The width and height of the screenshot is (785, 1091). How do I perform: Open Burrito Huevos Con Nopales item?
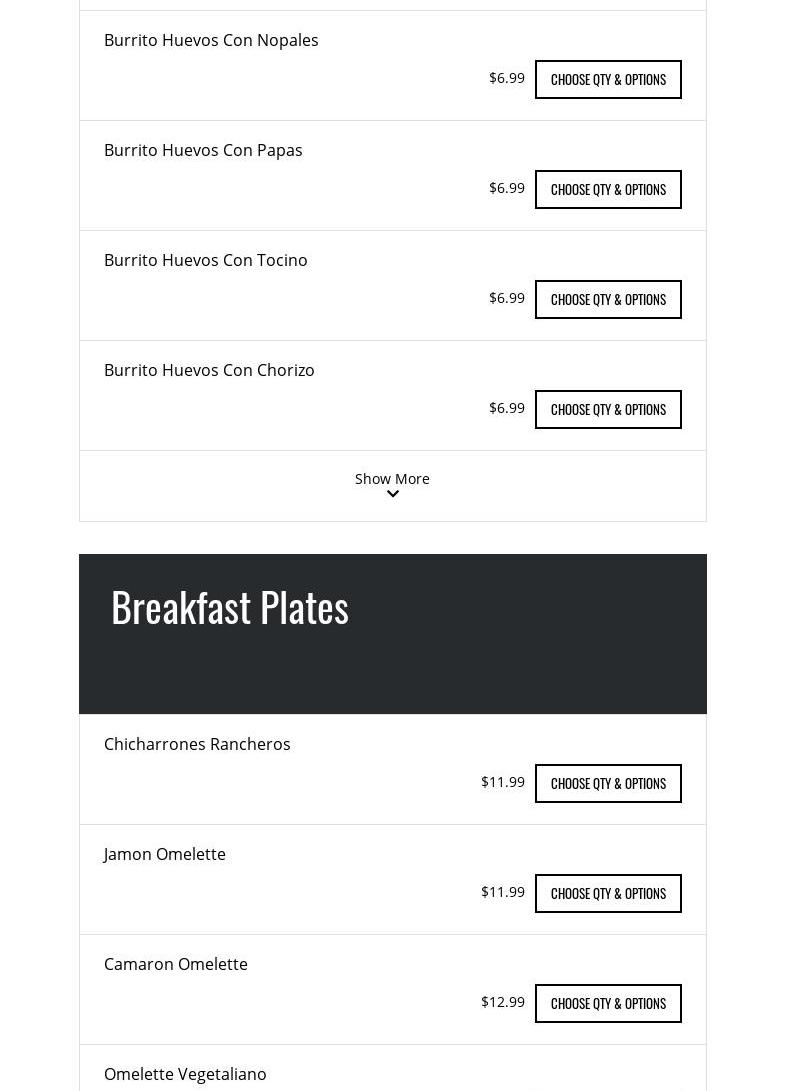point(211,40)
